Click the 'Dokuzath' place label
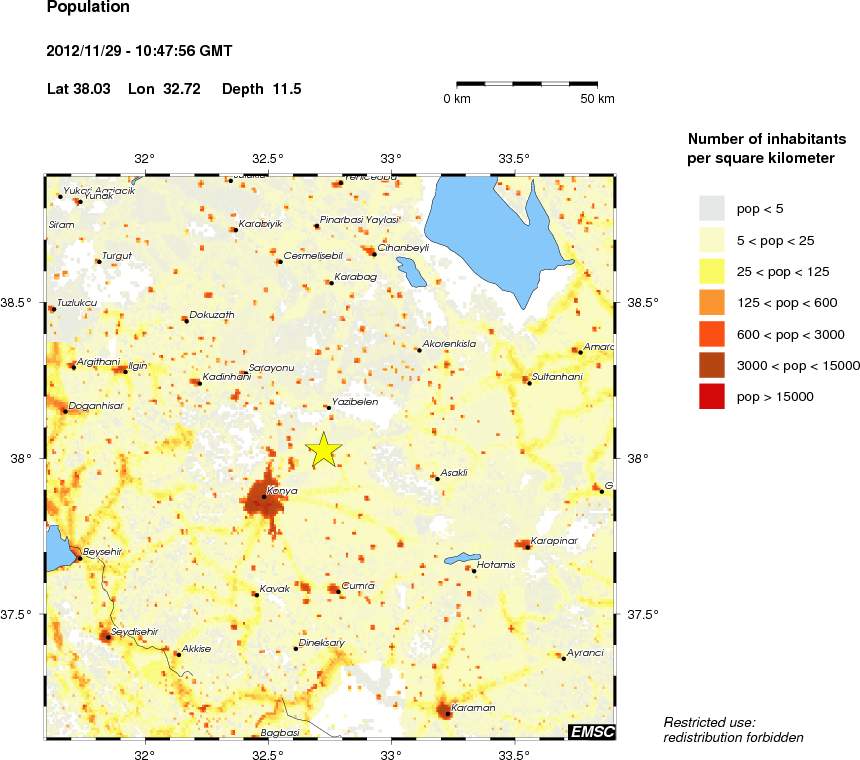 click(x=212, y=315)
